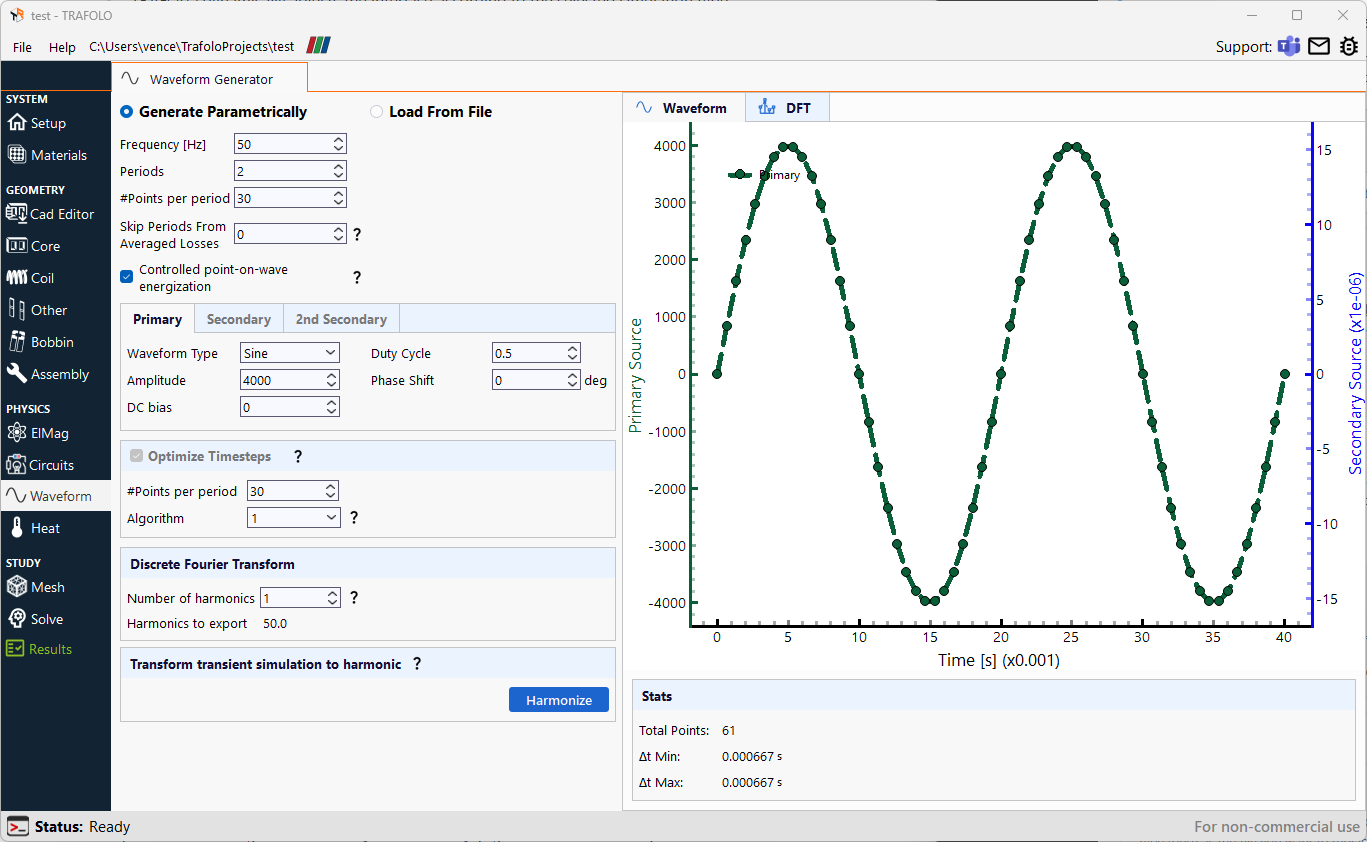
Task: Open the Waveform Type dropdown
Action: (x=290, y=353)
